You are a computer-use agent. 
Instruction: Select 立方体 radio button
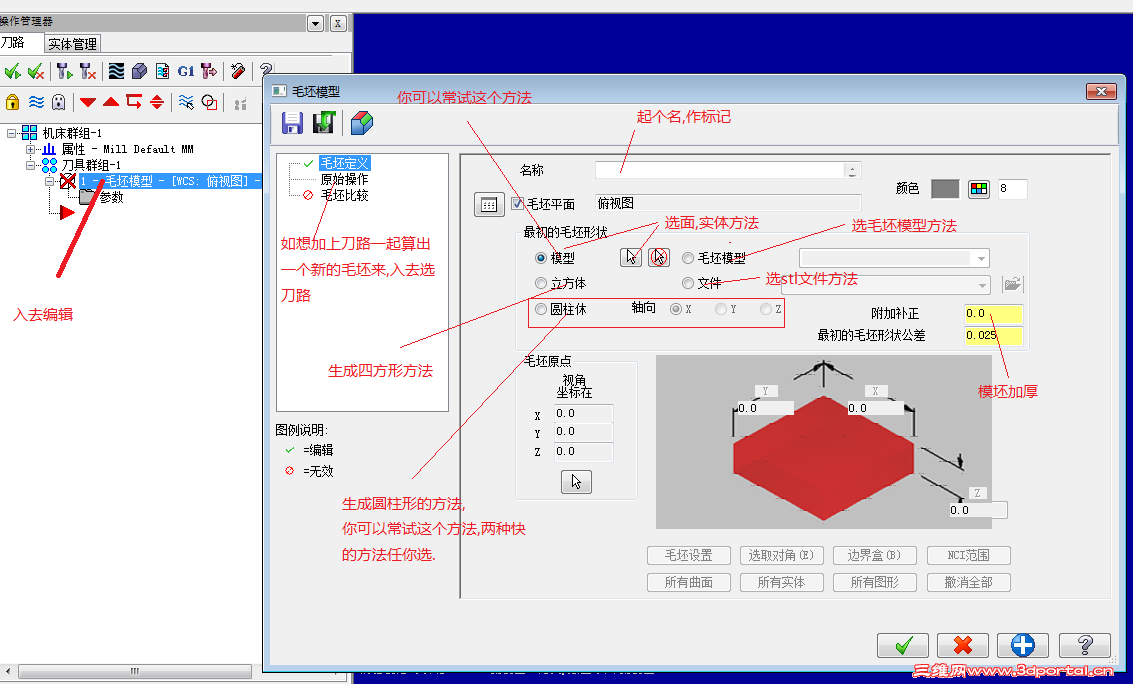(540, 283)
